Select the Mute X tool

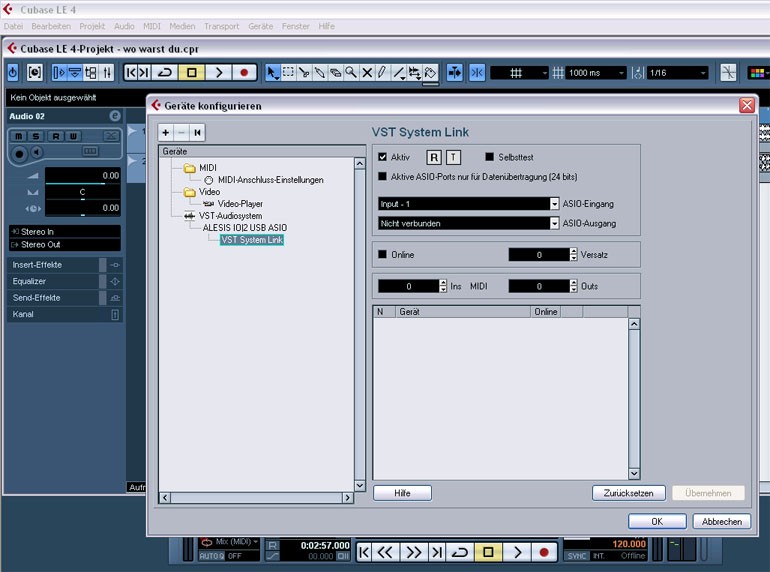click(x=367, y=73)
